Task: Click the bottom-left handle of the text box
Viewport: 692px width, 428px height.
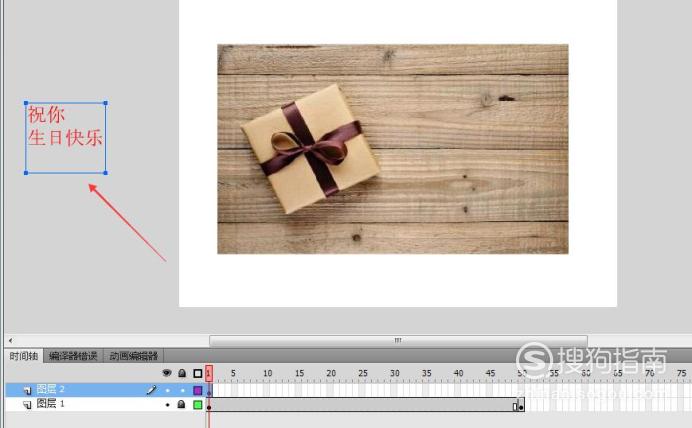Action: point(26,173)
